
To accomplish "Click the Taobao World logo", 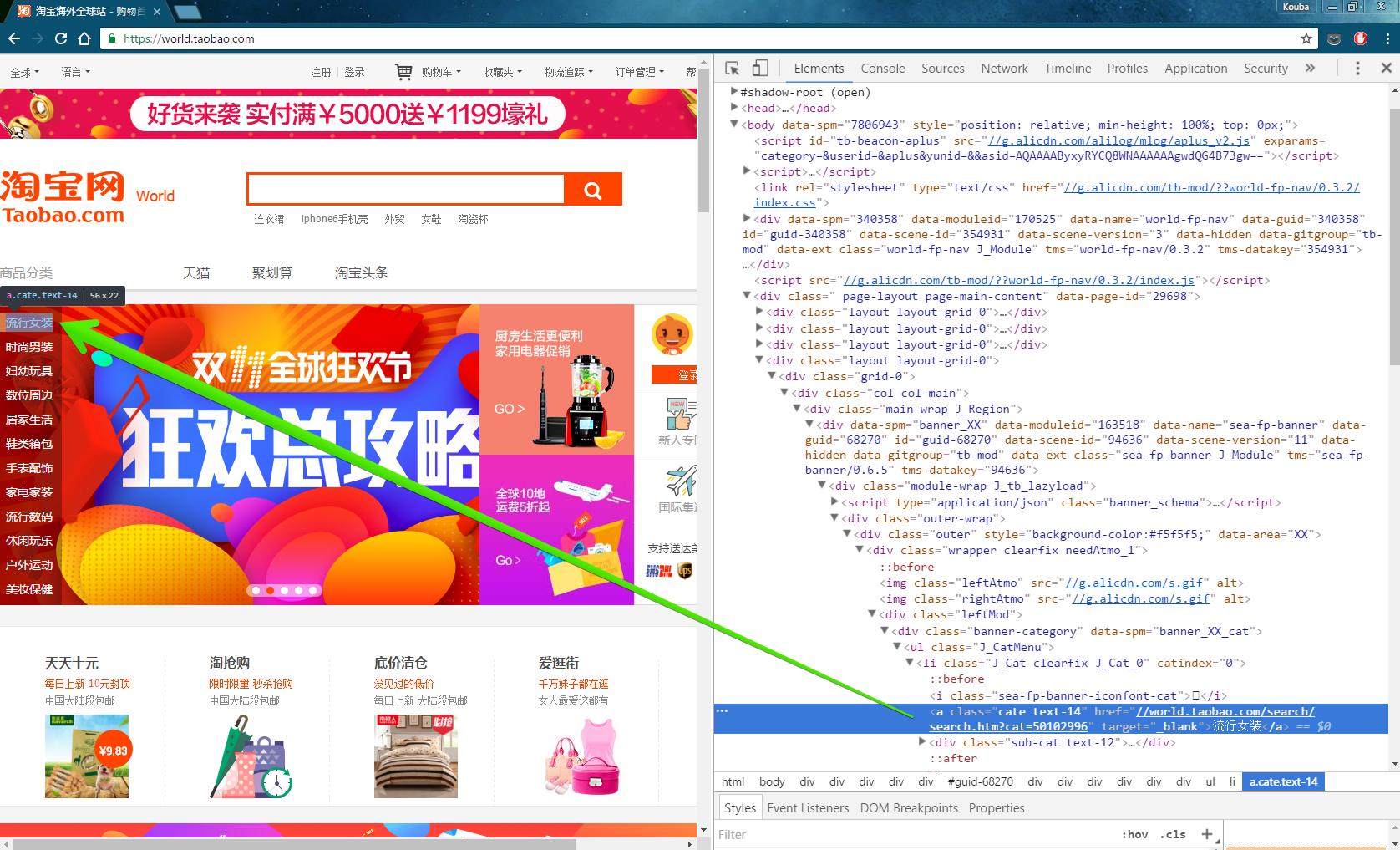I will [x=87, y=197].
